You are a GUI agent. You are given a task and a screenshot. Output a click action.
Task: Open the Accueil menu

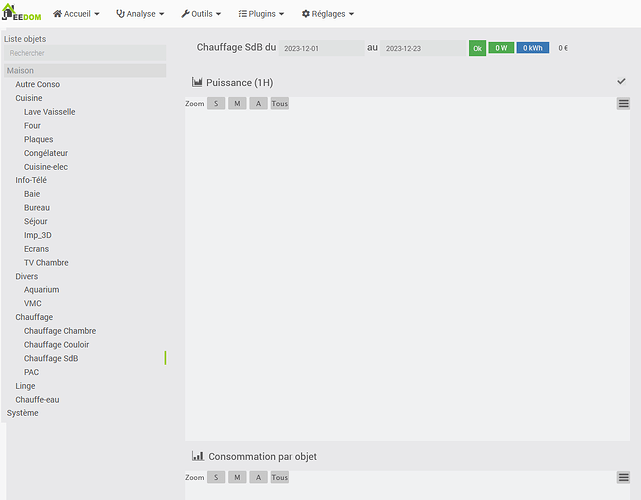76,14
